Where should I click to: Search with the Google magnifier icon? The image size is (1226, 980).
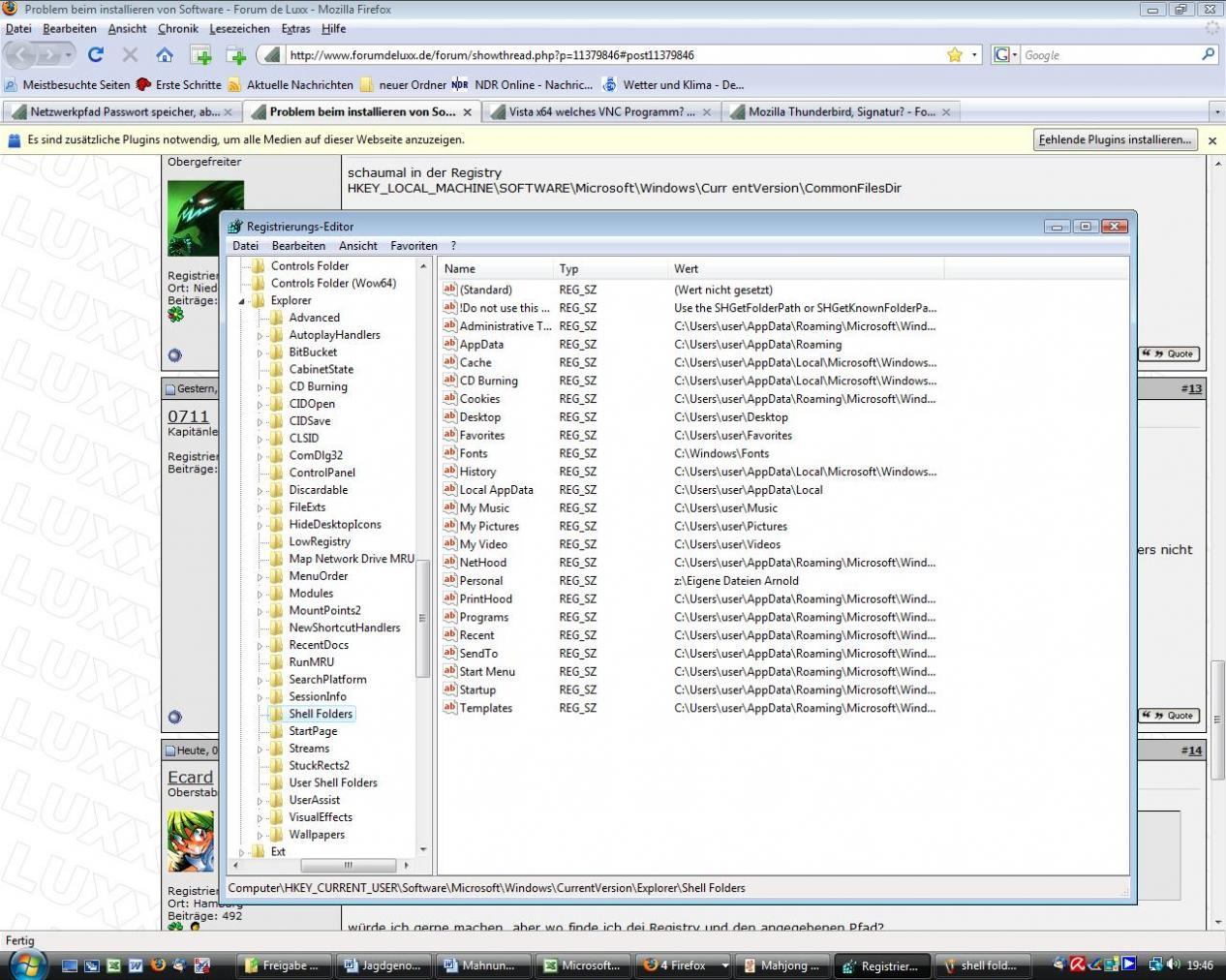pos(1208,55)
